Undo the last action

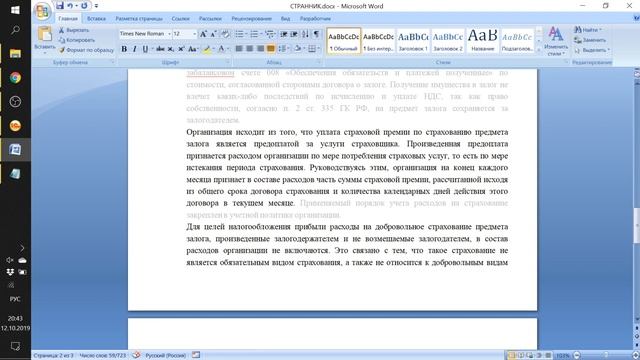point(70,6)
